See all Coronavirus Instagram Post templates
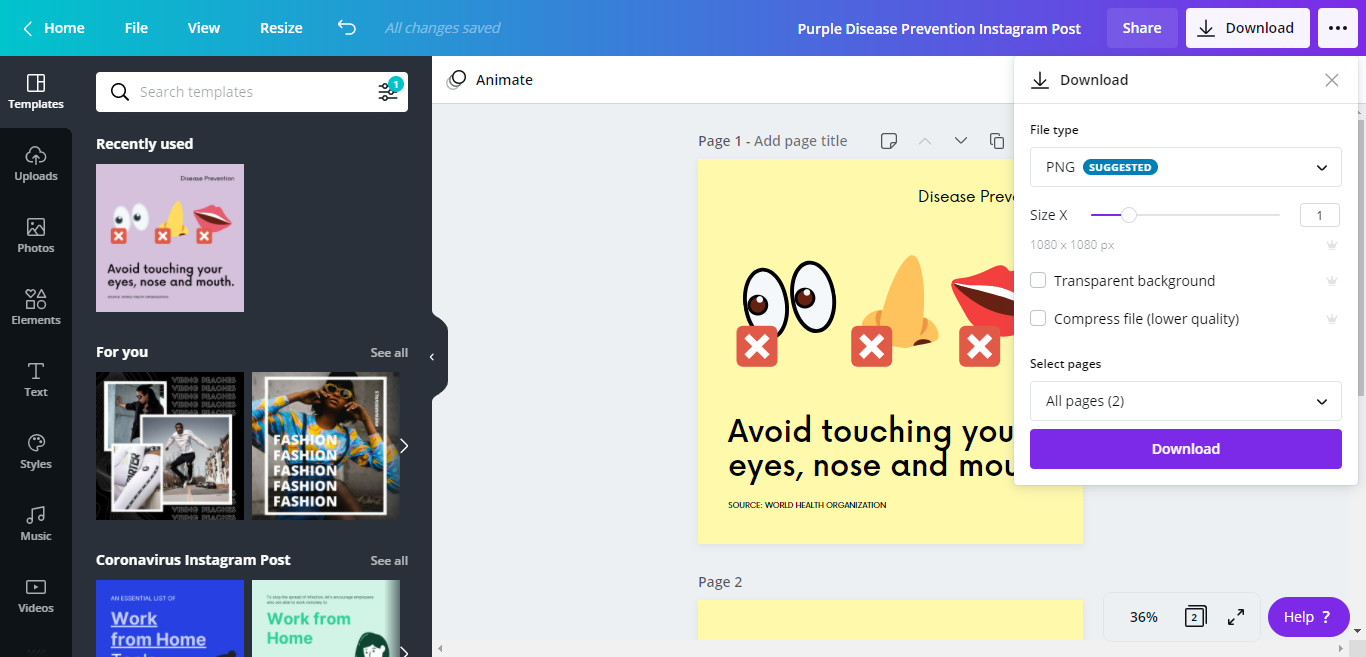This screenshot has height=657, width=1366. pyautogui.click(x=389, y=561)
